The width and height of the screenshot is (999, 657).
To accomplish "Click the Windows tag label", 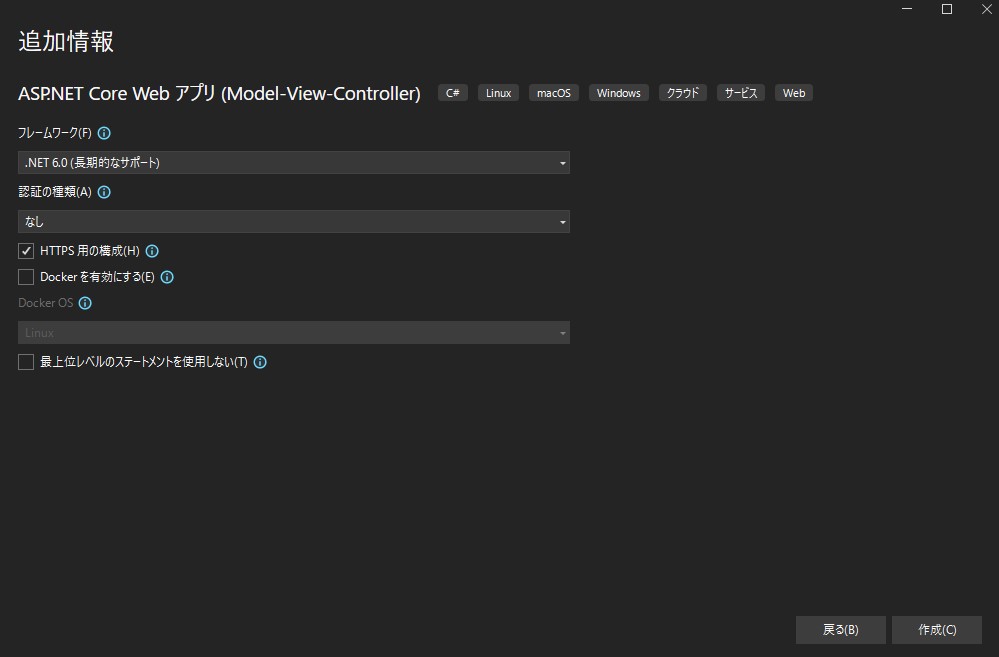I will [618, 93].
